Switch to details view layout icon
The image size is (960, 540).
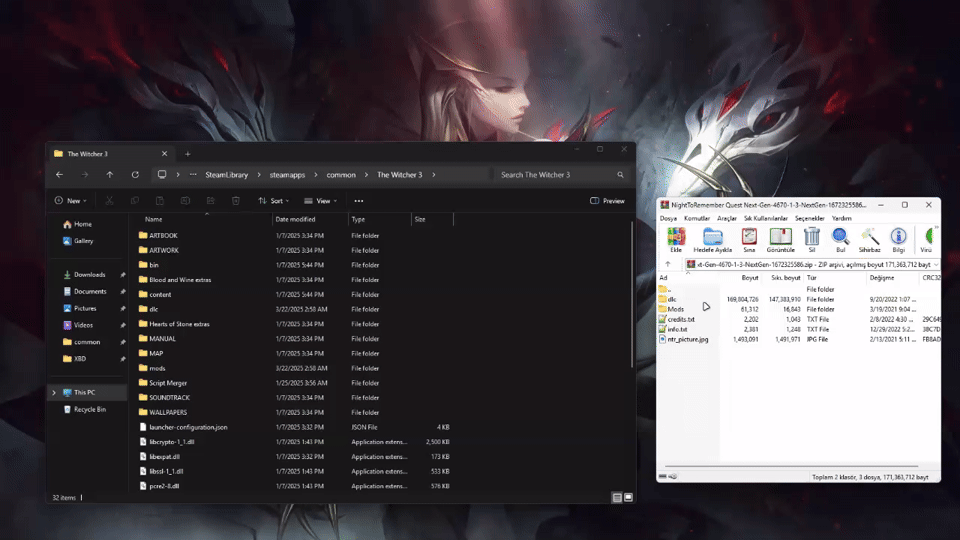pos(617,498)
